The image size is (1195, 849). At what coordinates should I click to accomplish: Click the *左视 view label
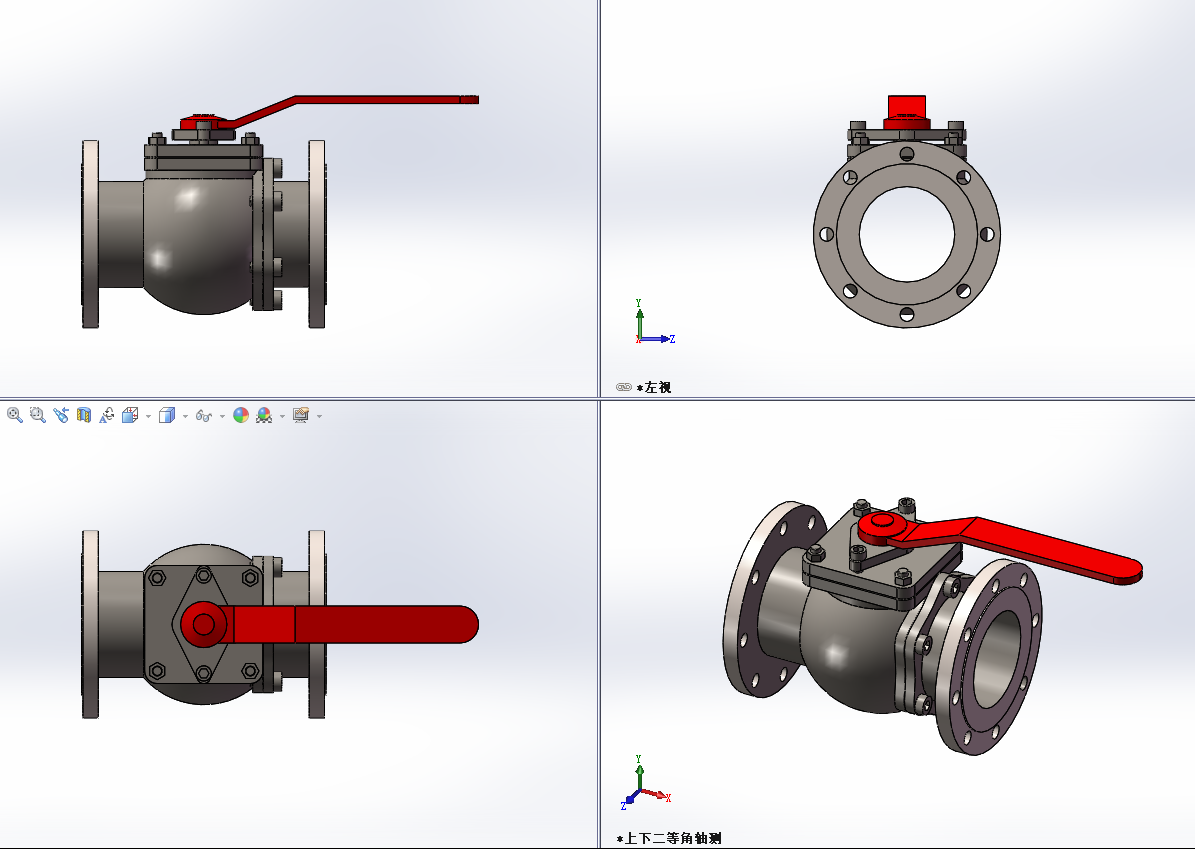click(654, 387)
